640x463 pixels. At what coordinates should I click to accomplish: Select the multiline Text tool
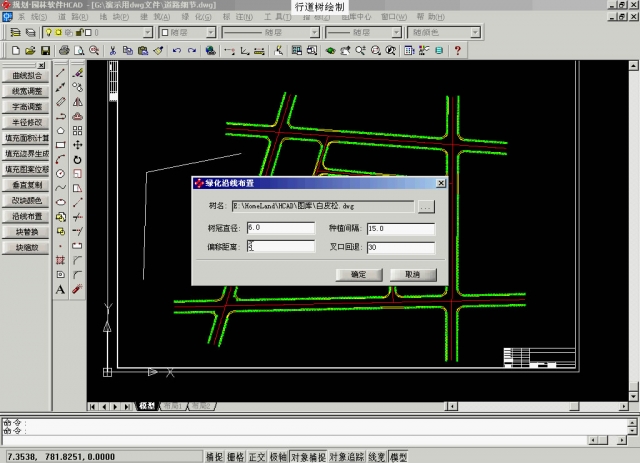point(61,289)
